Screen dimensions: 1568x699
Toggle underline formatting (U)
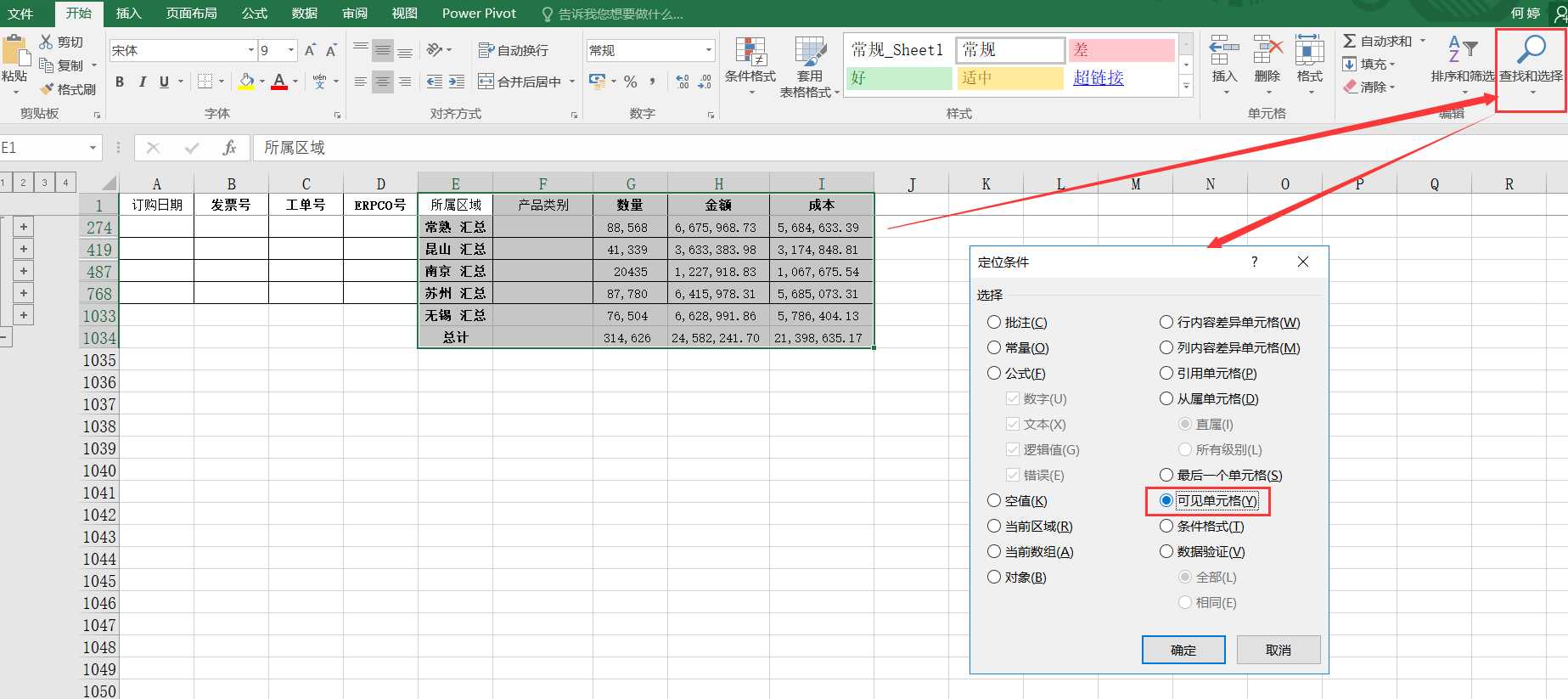(164, 82)
